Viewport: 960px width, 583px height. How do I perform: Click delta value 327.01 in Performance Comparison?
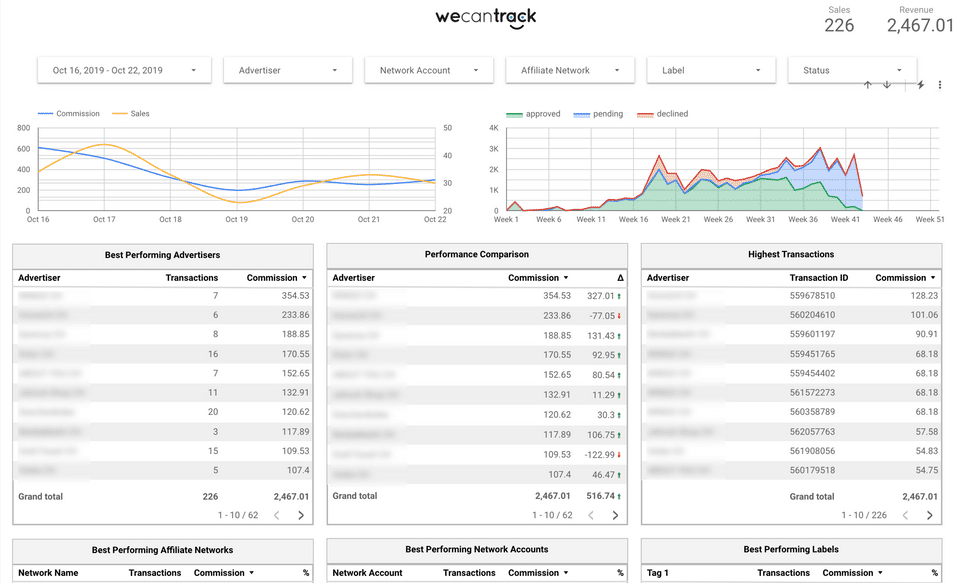(x=601, y=296)
